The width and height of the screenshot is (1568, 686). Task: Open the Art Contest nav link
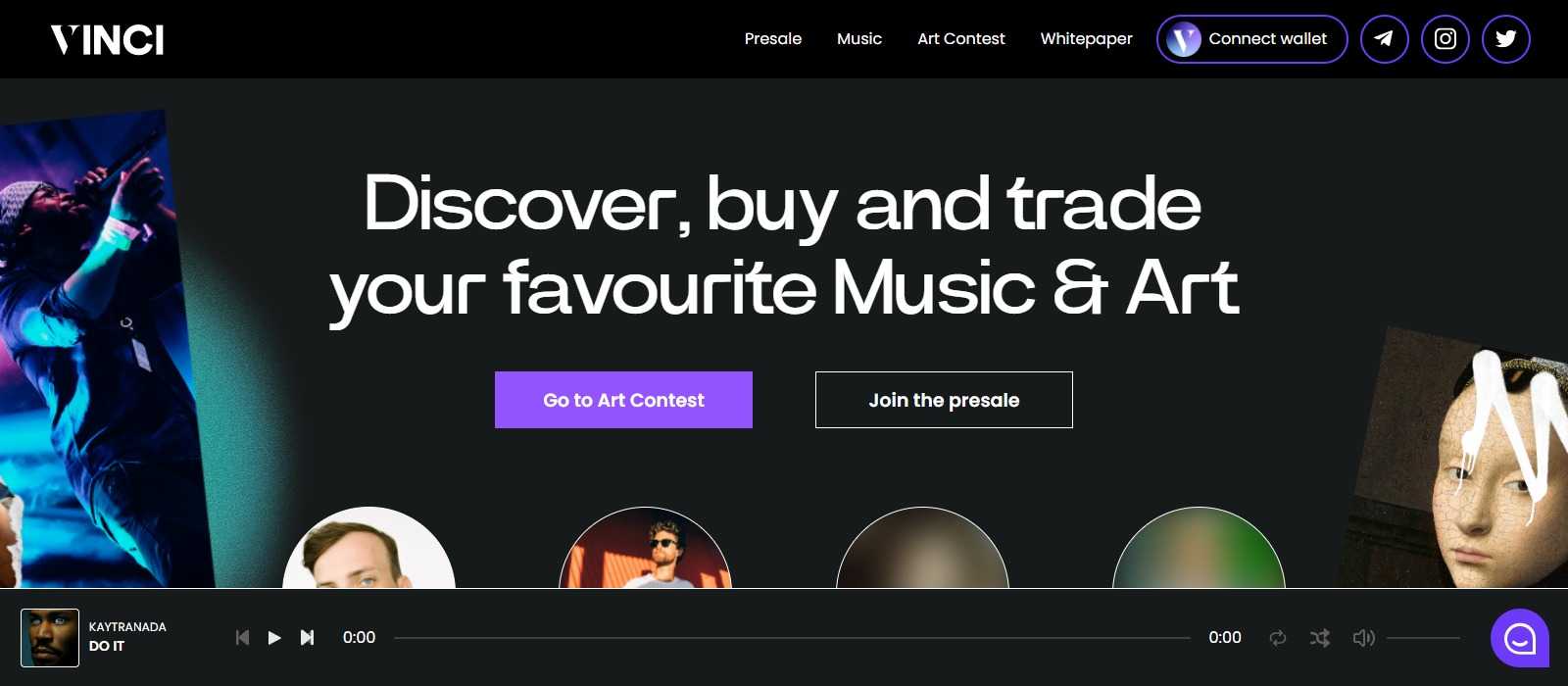[x=961, y=39]
